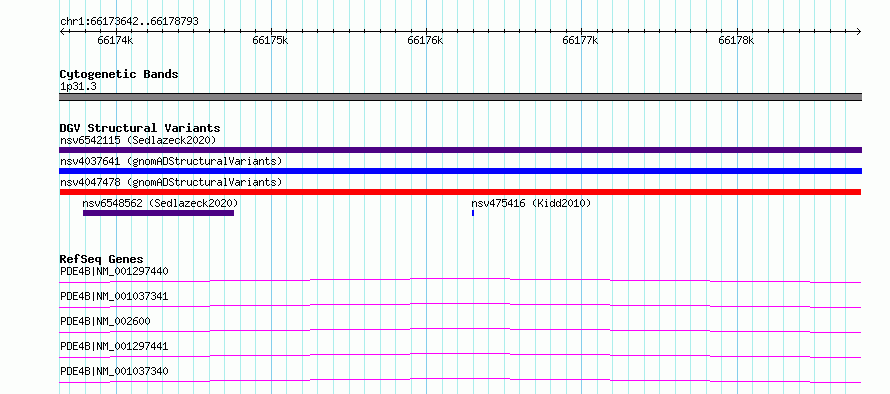Open the PDE4B|NM_001037341 transcript label
Viewport: 890px width, 394px height.
pos(114,296)
